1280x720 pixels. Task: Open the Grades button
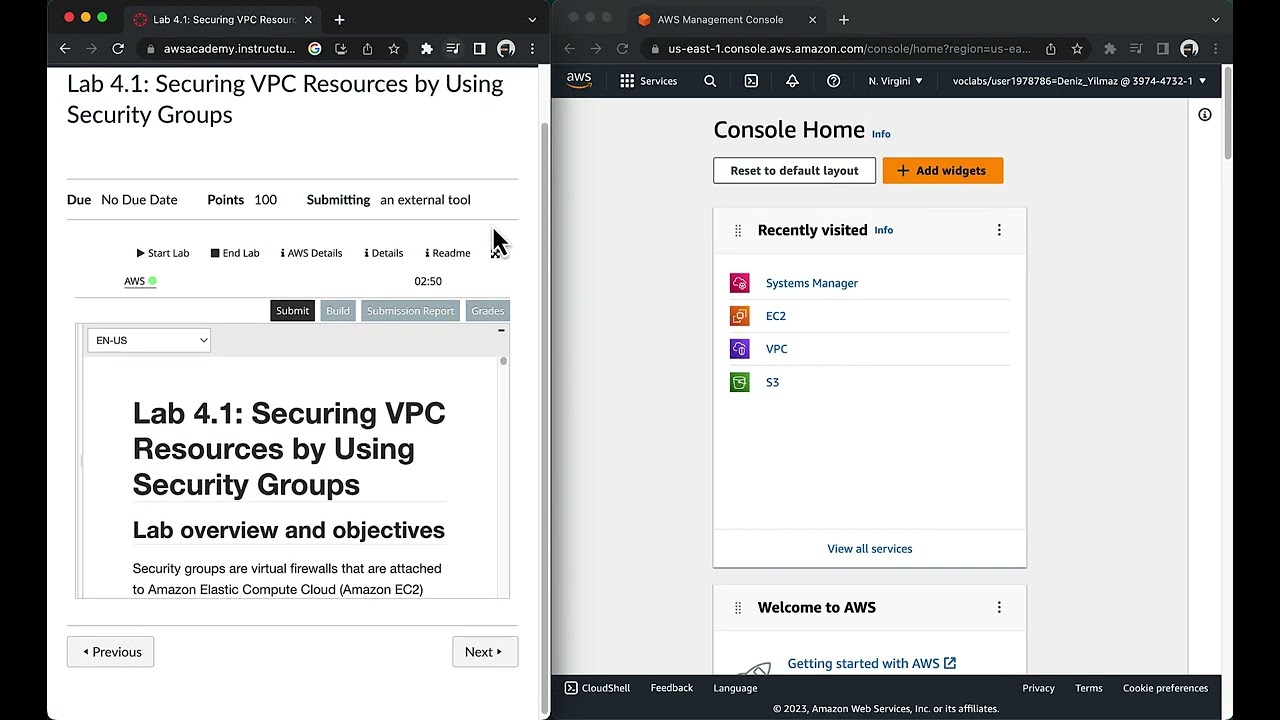(x=488, y=311)
